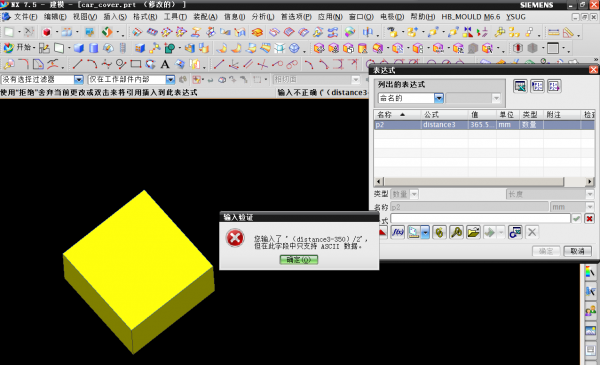Open the 没有选择过滤器 selection filter dropdown
This screenshot has height=365, width=600.
coord(78,80)
